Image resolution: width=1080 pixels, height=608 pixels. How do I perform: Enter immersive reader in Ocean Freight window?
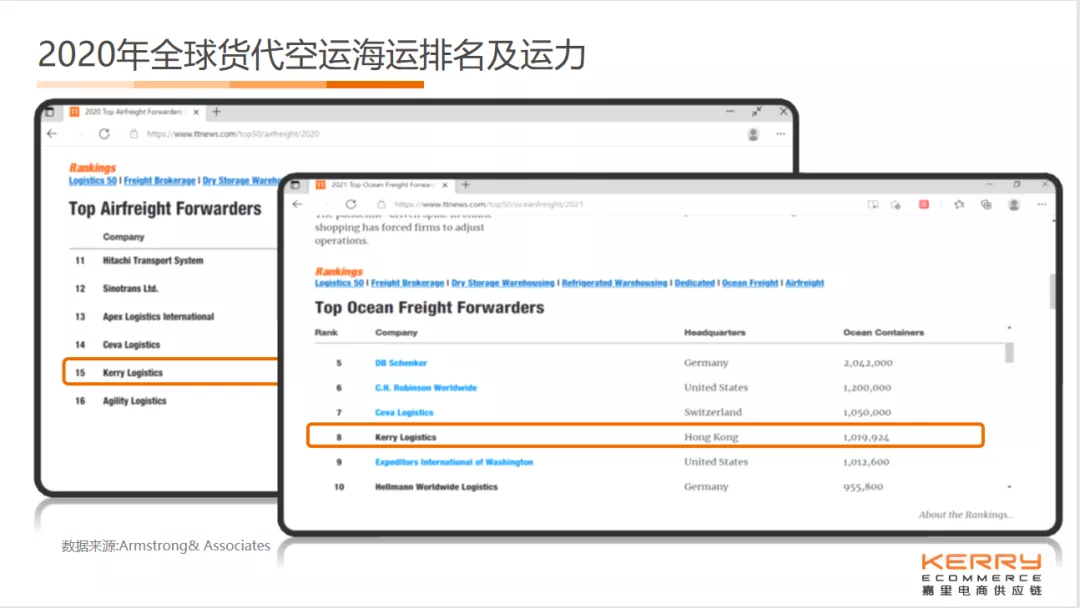(x=873, y=205)
